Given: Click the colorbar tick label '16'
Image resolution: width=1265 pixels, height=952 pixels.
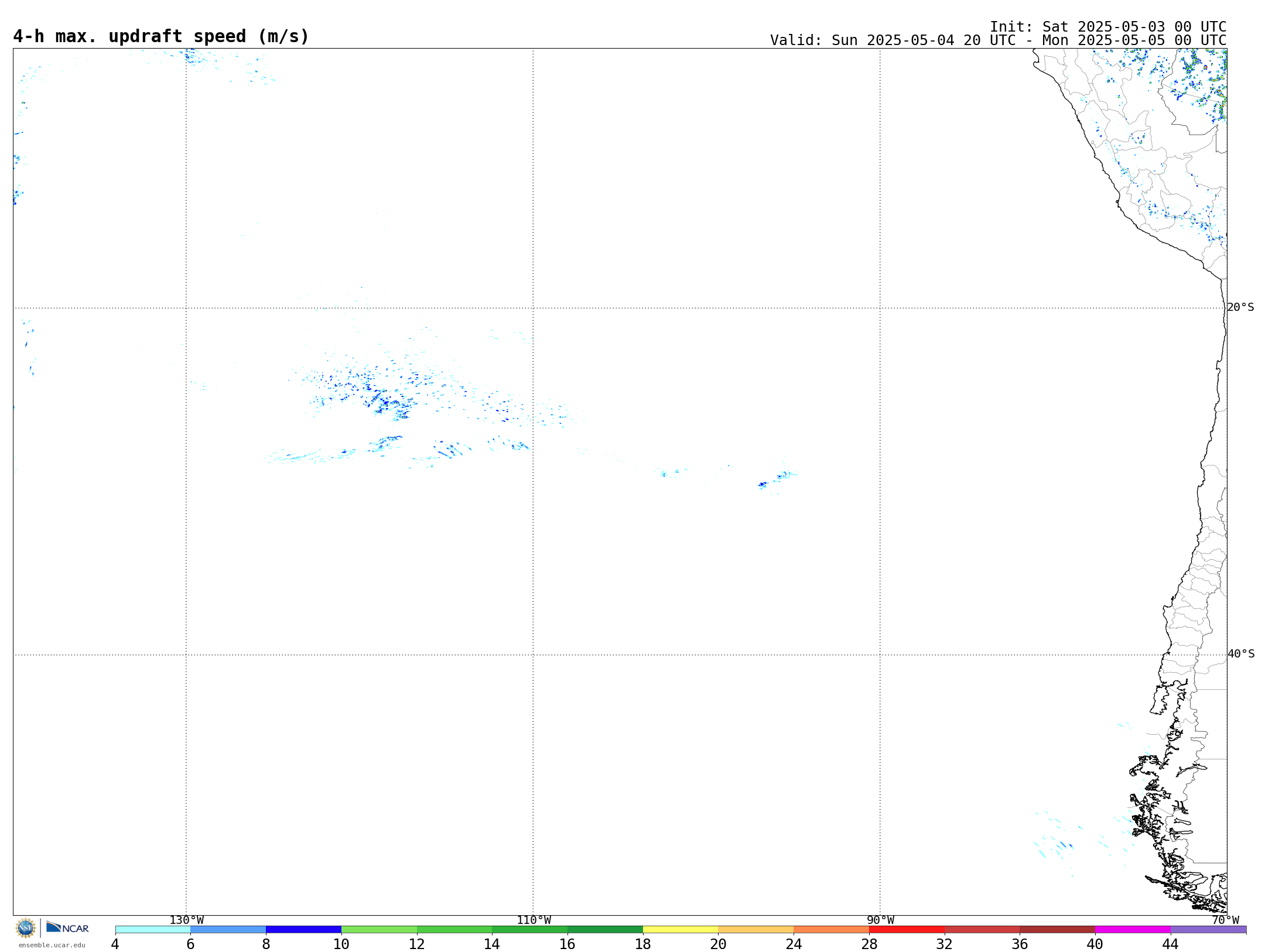Looking at the screenshot, I should click(567, 944).
